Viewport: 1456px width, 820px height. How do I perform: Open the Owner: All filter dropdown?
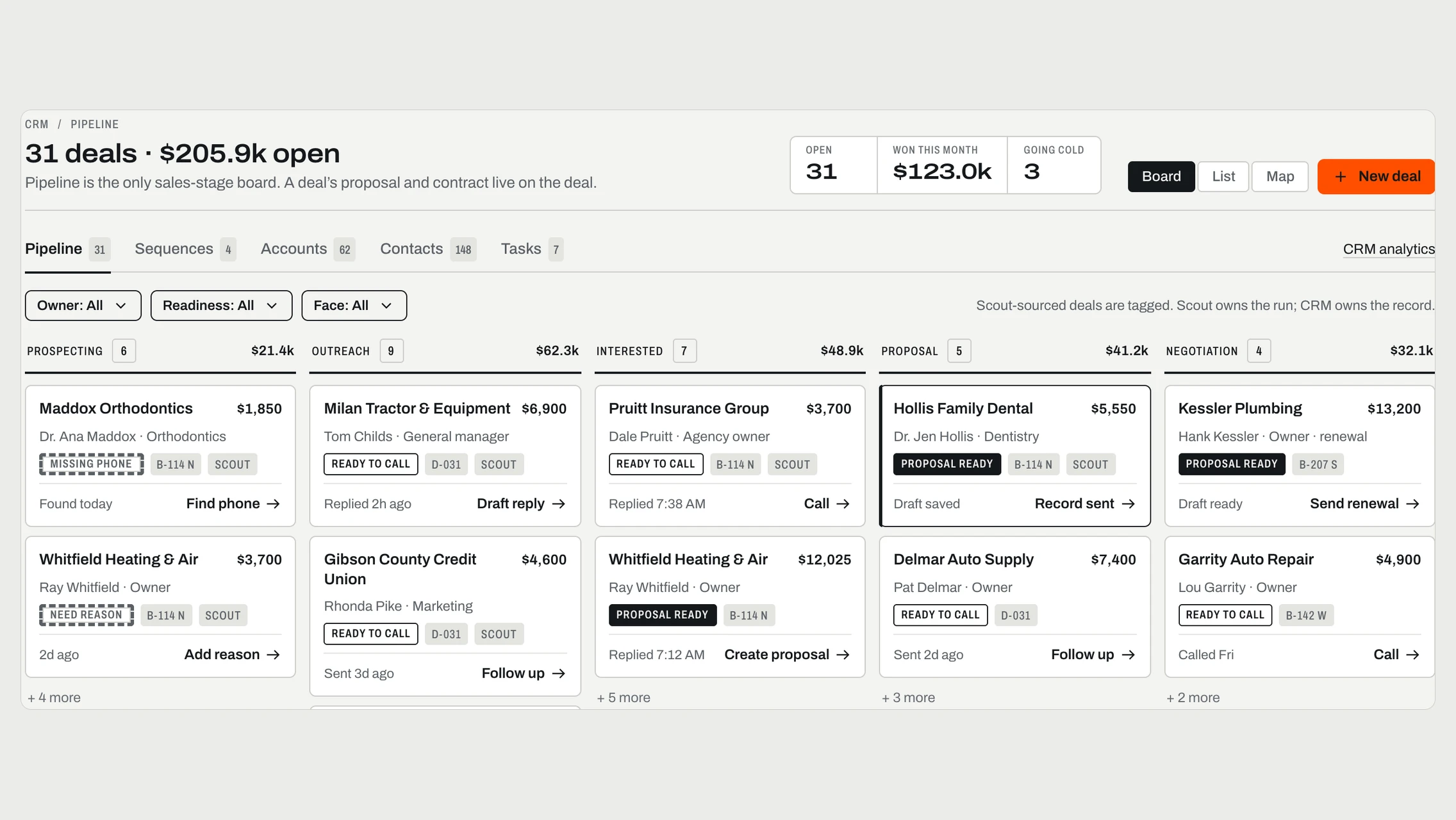click(x=83, y=306)
